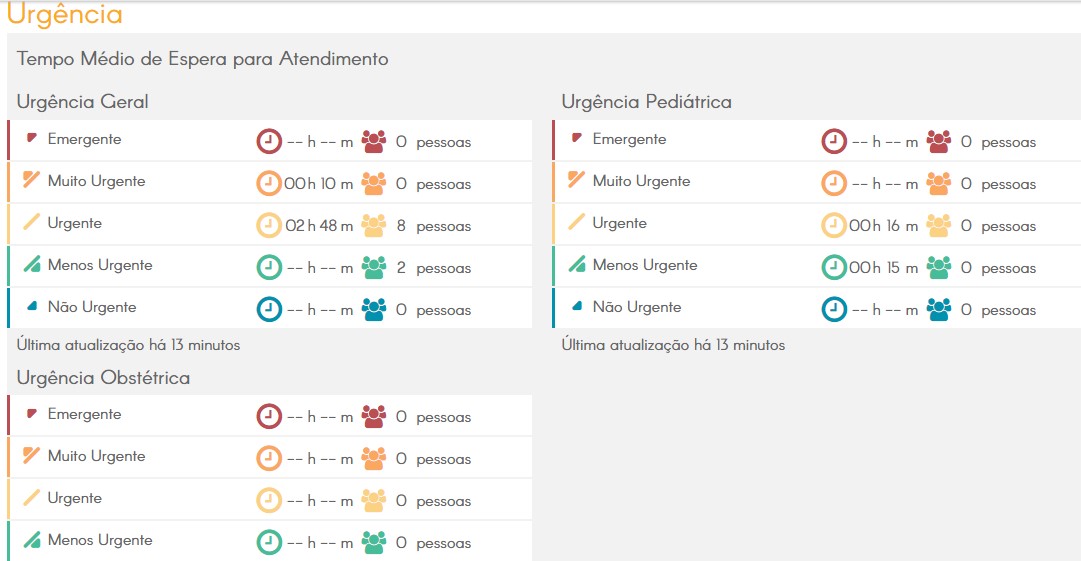Click the red clock icon for Urgência Geral Emergente
Viewport: 1081px width, 561px height.
pos(269,141)
